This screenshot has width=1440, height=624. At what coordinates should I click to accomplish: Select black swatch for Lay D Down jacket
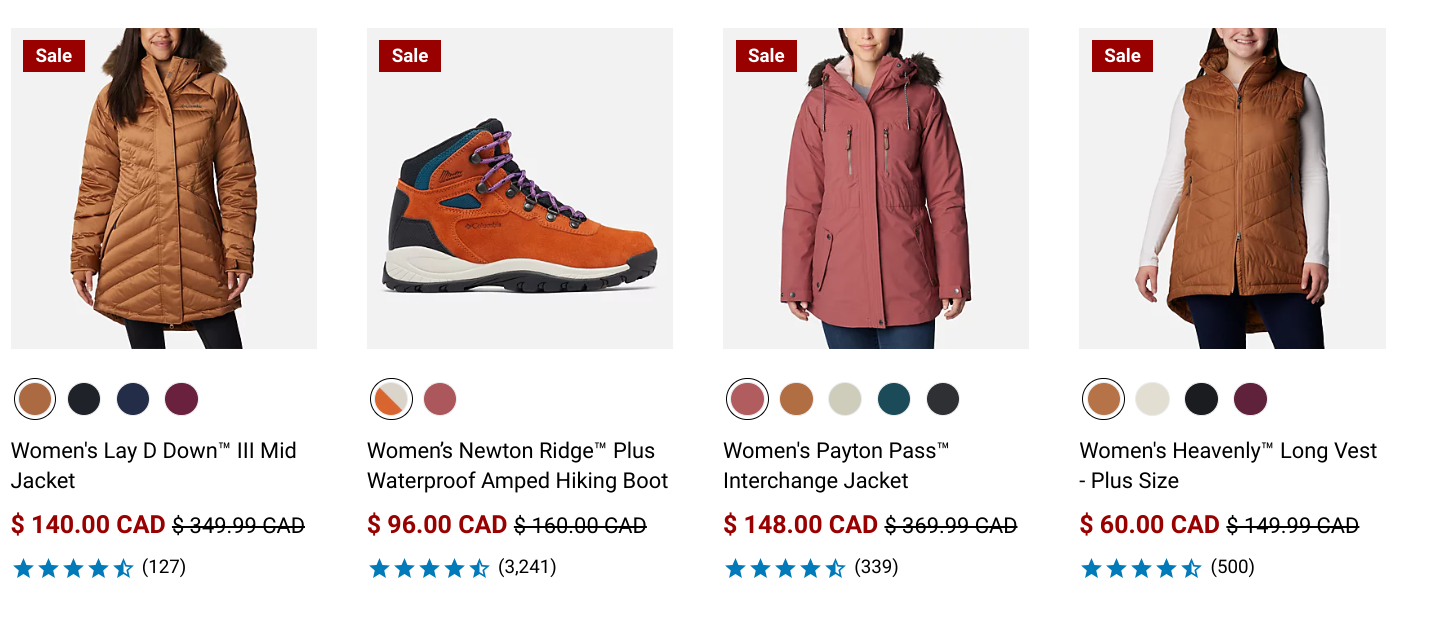tap(85, 399)
